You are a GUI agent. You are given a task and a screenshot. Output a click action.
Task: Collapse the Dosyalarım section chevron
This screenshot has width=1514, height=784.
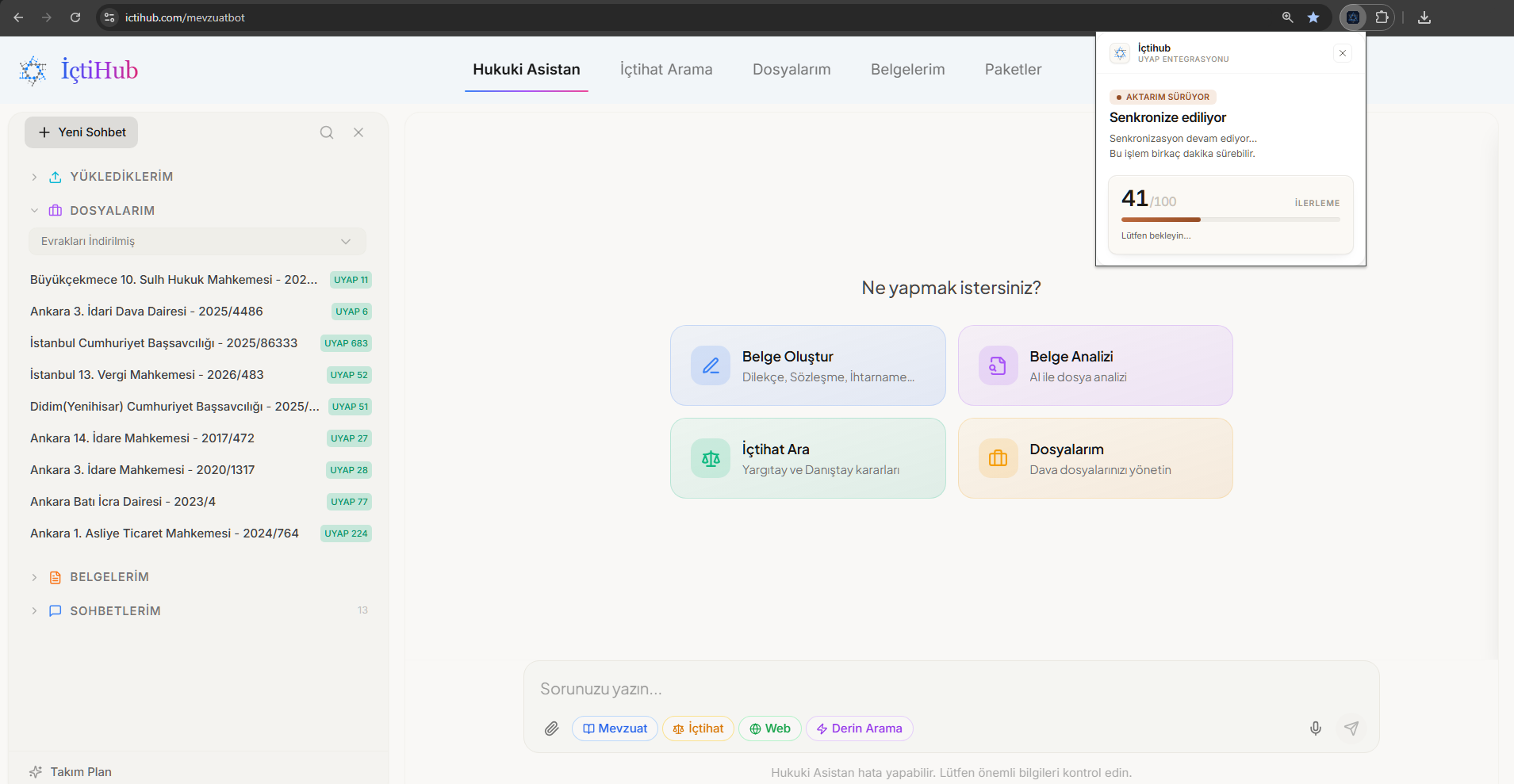tap(34, 211)
